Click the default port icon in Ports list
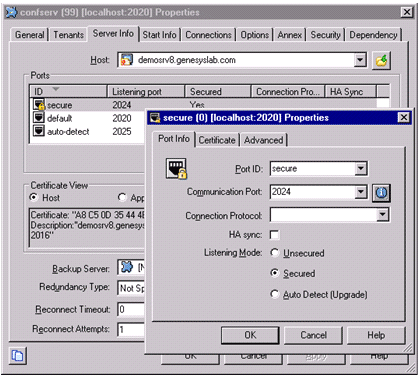The width and height of the screenshot is (418, 376). coord(39,118)
